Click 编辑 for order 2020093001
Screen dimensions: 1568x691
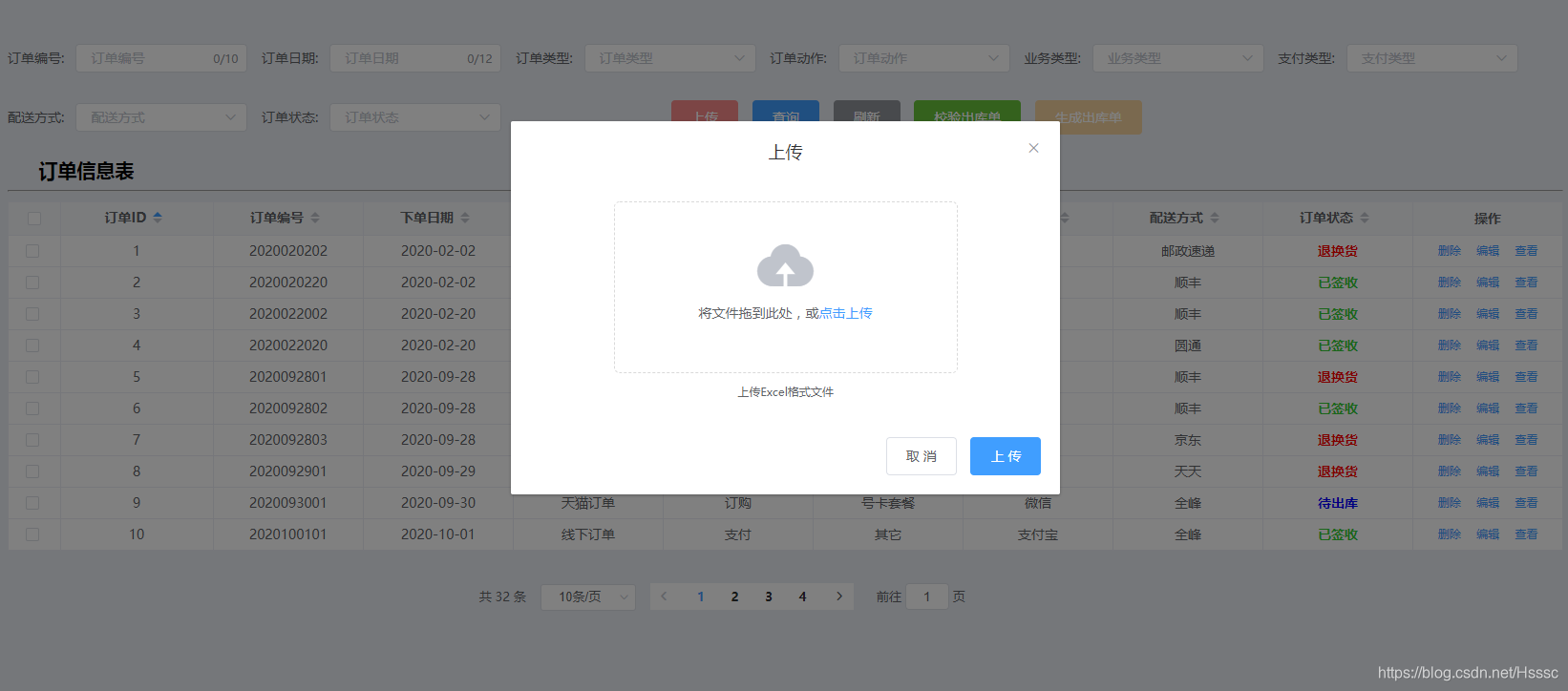(1488, 503)
